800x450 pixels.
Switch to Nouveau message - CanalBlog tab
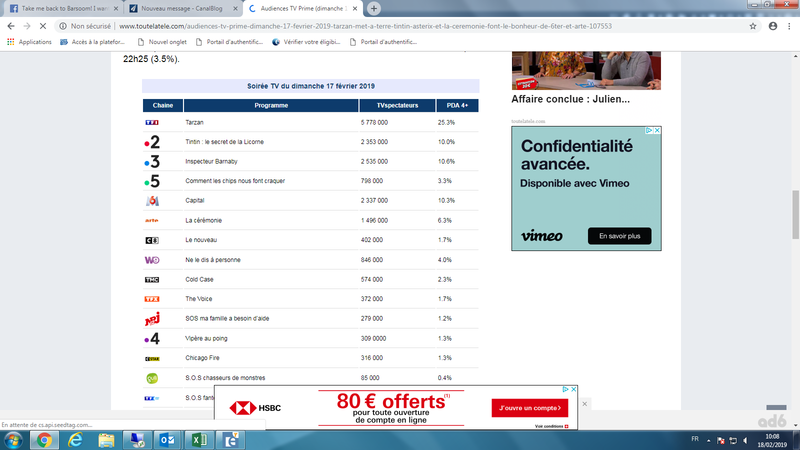(x=183, y=9)
